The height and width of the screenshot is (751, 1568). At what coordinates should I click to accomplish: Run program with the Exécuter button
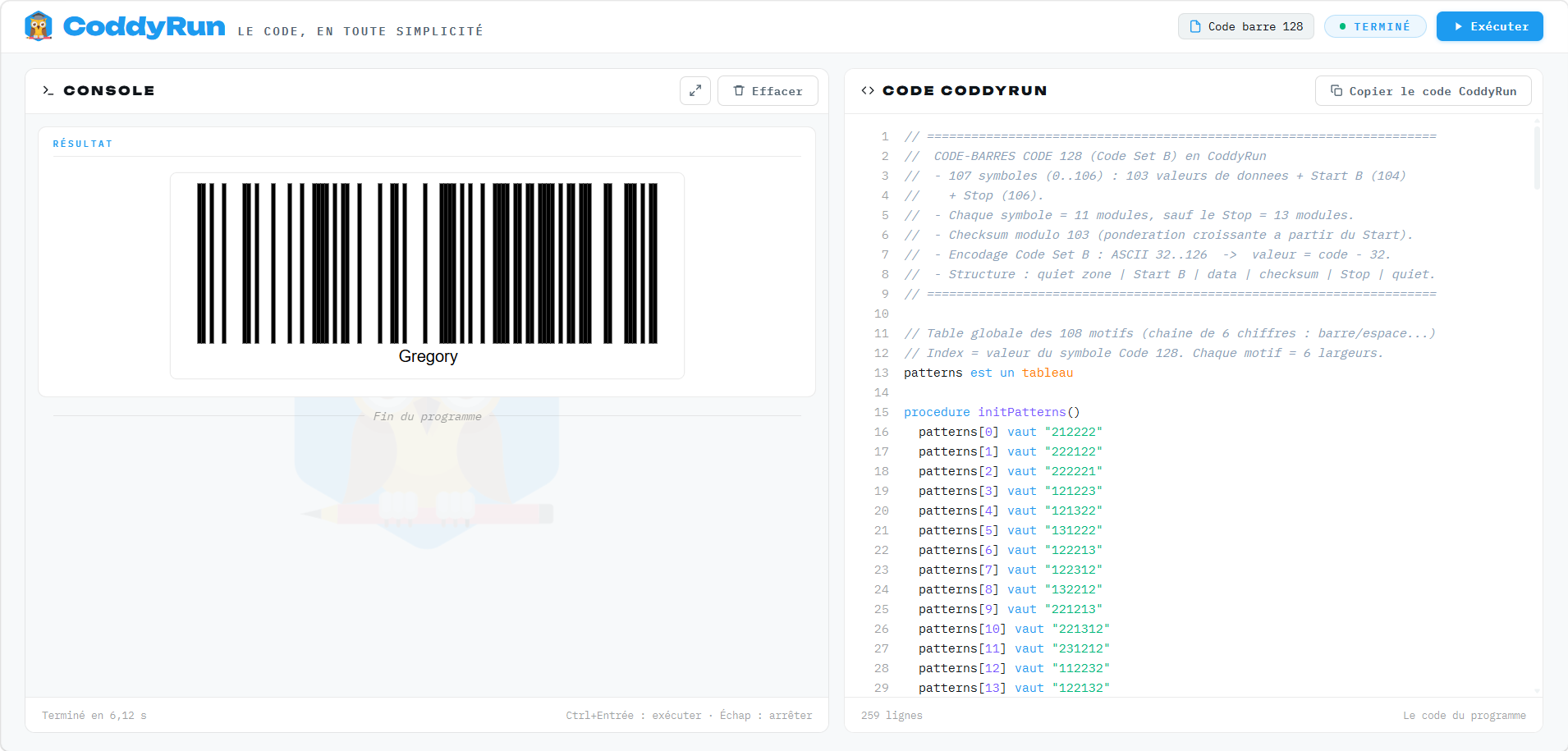[1489, 26]
